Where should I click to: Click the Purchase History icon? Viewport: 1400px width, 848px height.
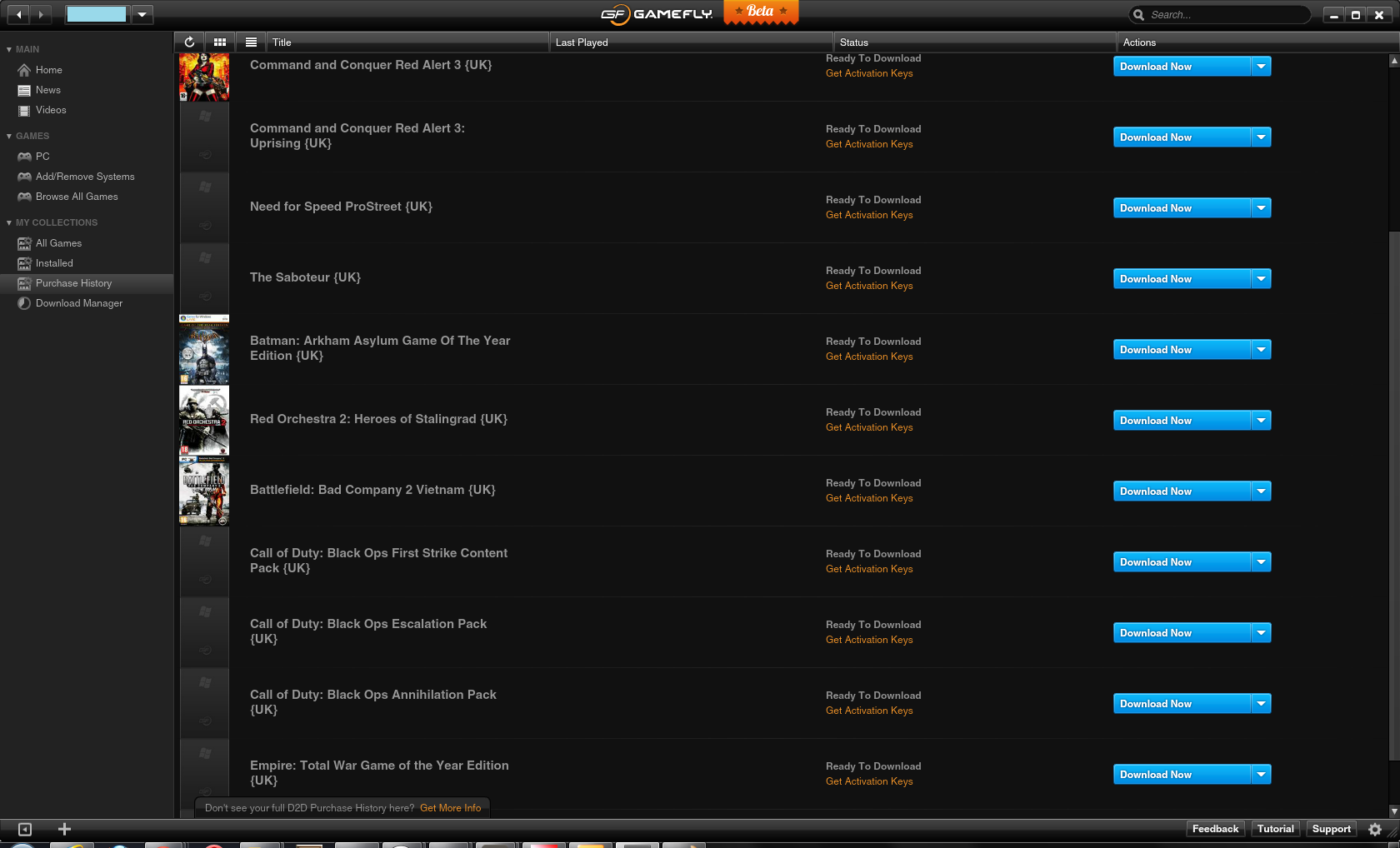pyautogui.click(x=24, y=283)
